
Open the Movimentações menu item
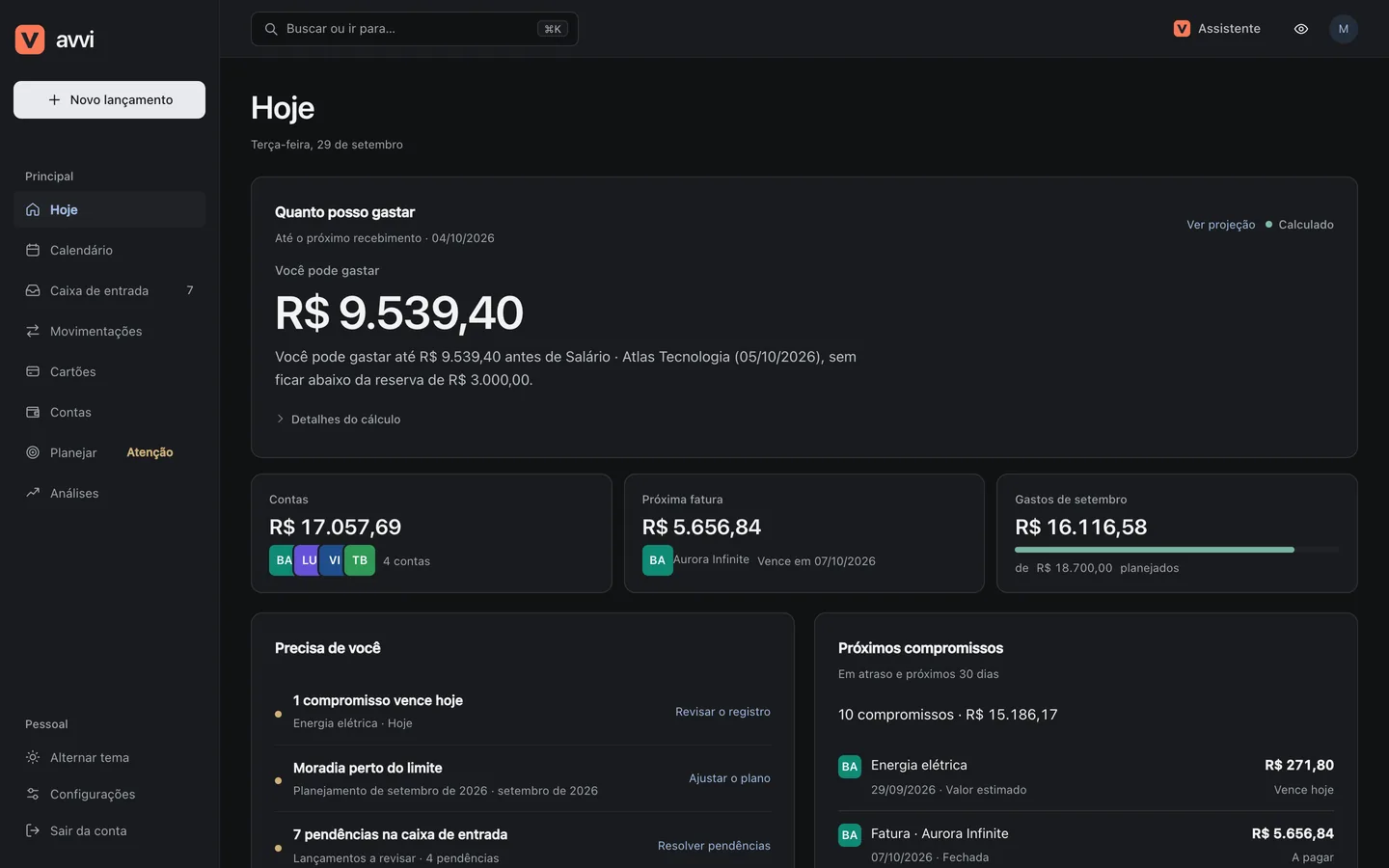pyautogui.click(x=109, y=331)
